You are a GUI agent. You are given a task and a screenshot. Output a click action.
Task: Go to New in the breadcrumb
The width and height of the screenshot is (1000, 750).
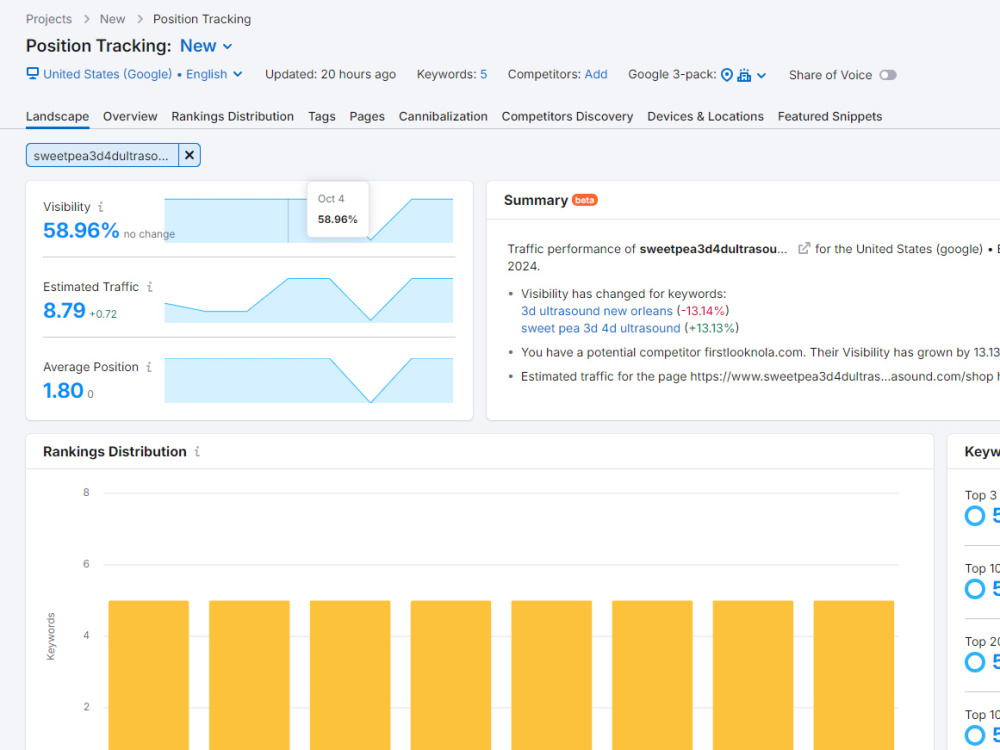pyautogui.click(x=112, y=19)
